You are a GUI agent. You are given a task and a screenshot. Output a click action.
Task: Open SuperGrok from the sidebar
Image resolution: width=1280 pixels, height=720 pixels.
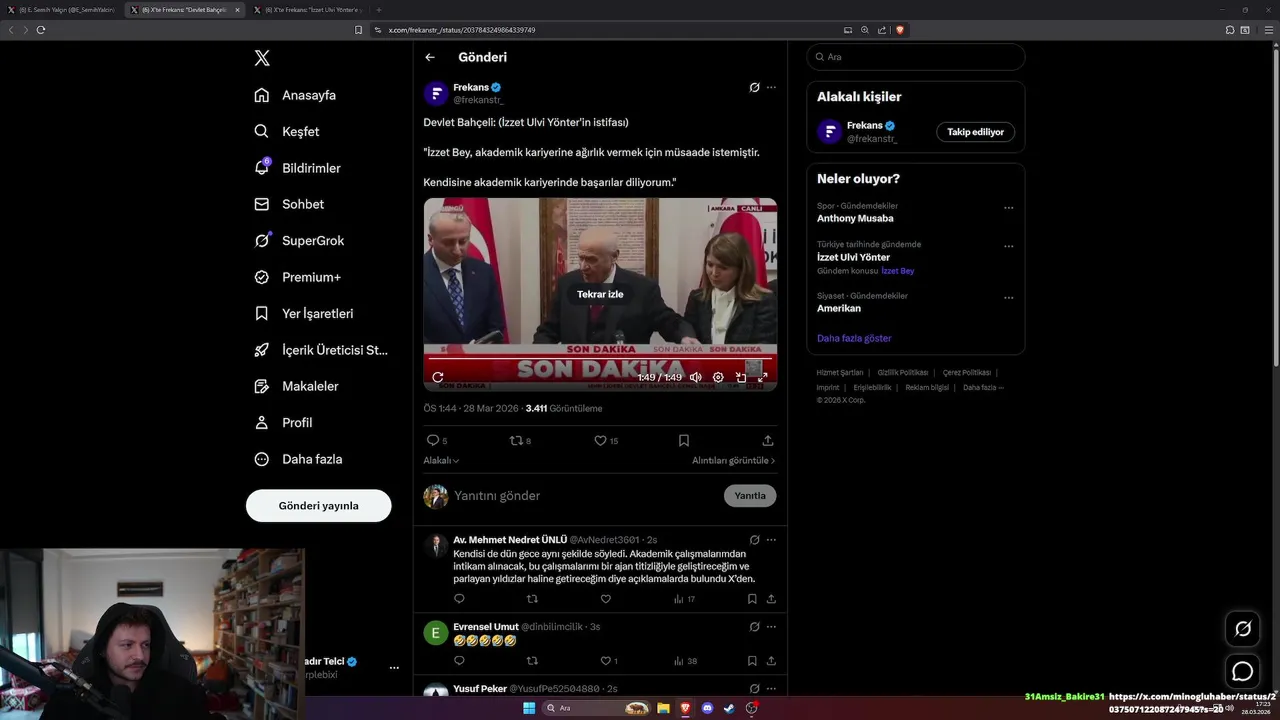(299, 241)
